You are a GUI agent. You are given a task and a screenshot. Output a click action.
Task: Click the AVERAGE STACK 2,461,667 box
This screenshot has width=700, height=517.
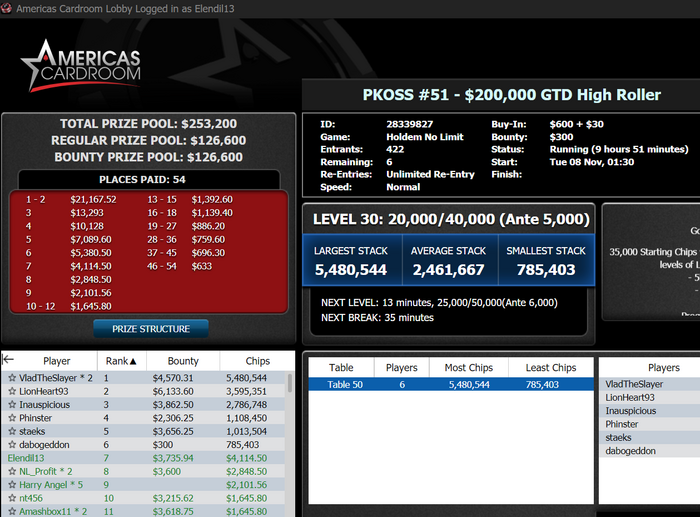450,260
